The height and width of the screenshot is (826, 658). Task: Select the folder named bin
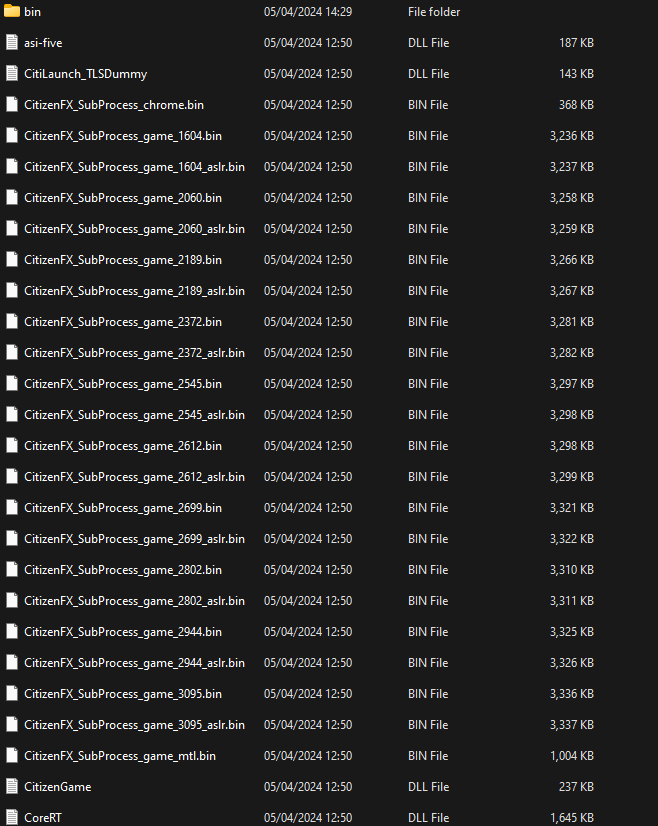32,12
